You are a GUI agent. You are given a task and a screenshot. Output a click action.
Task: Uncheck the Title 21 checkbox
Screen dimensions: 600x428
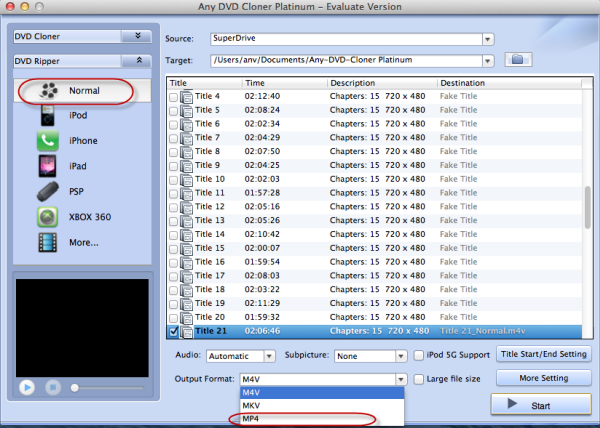coord(173,331)
